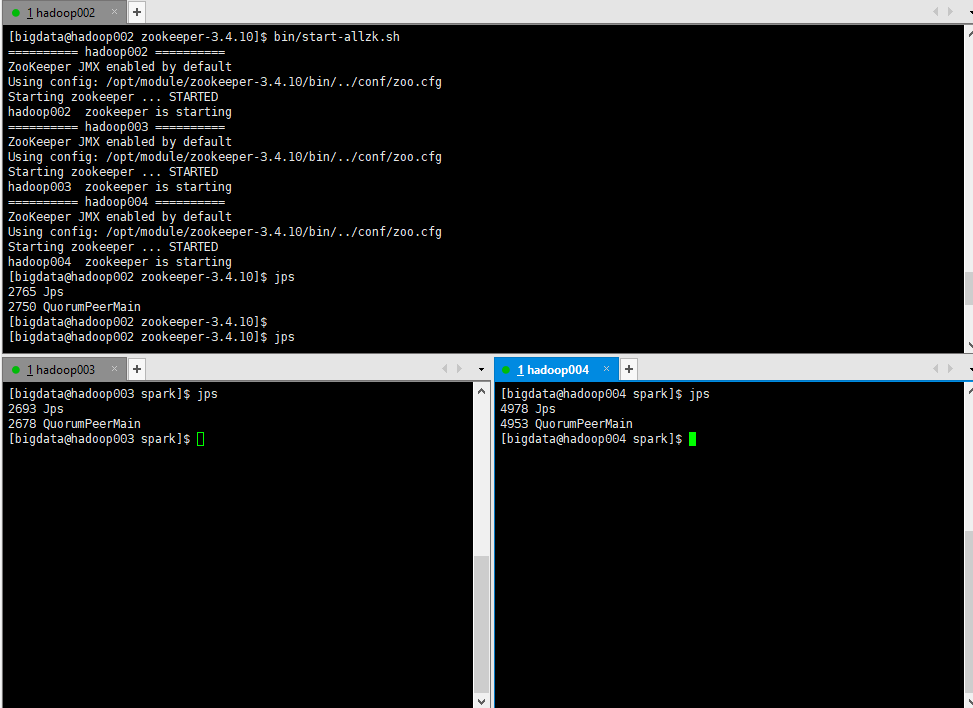Click previous-tab arrow in hadoop003 pane

(444, 369)
